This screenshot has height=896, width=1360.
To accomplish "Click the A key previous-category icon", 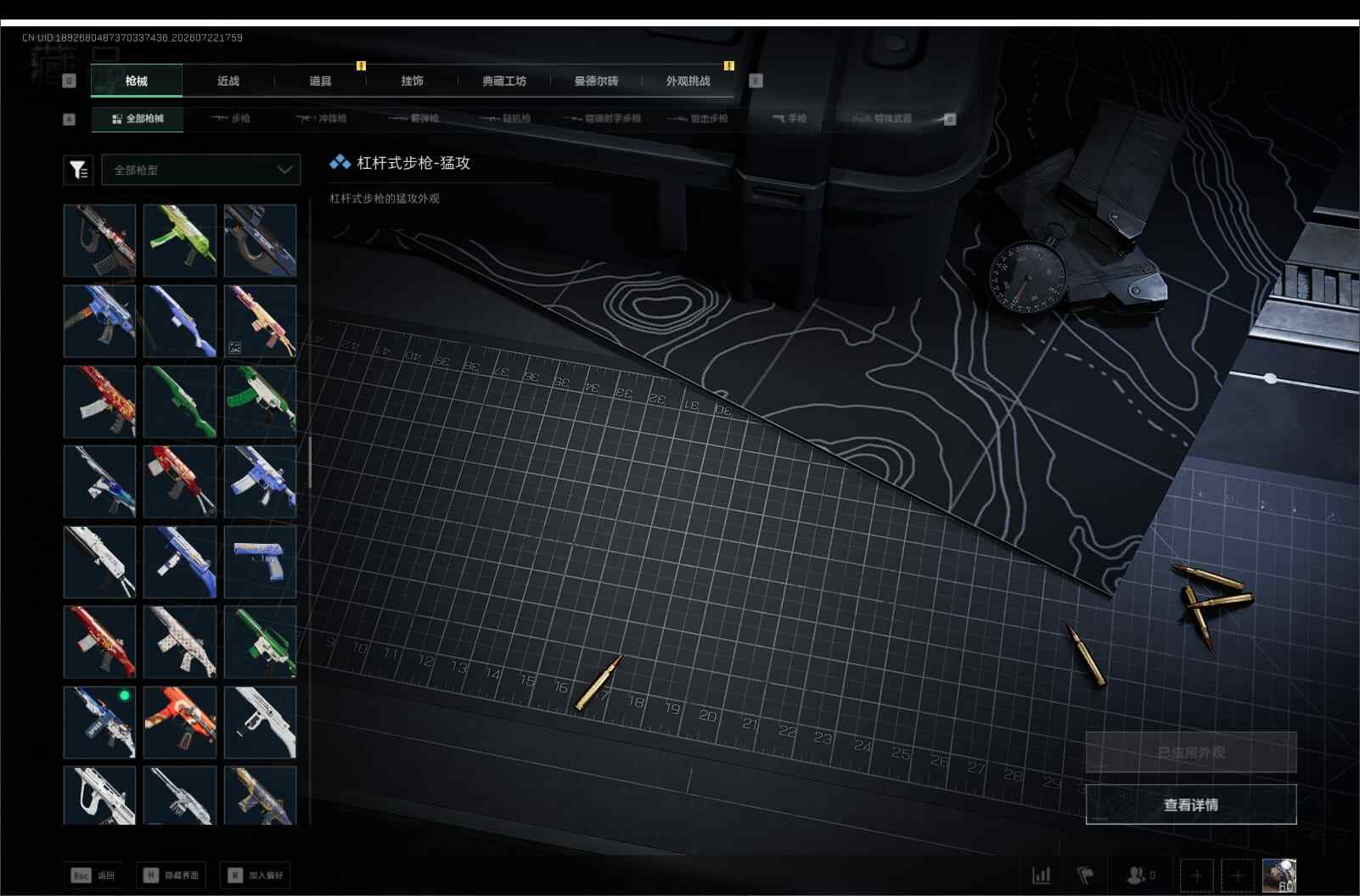I will 70,119.
